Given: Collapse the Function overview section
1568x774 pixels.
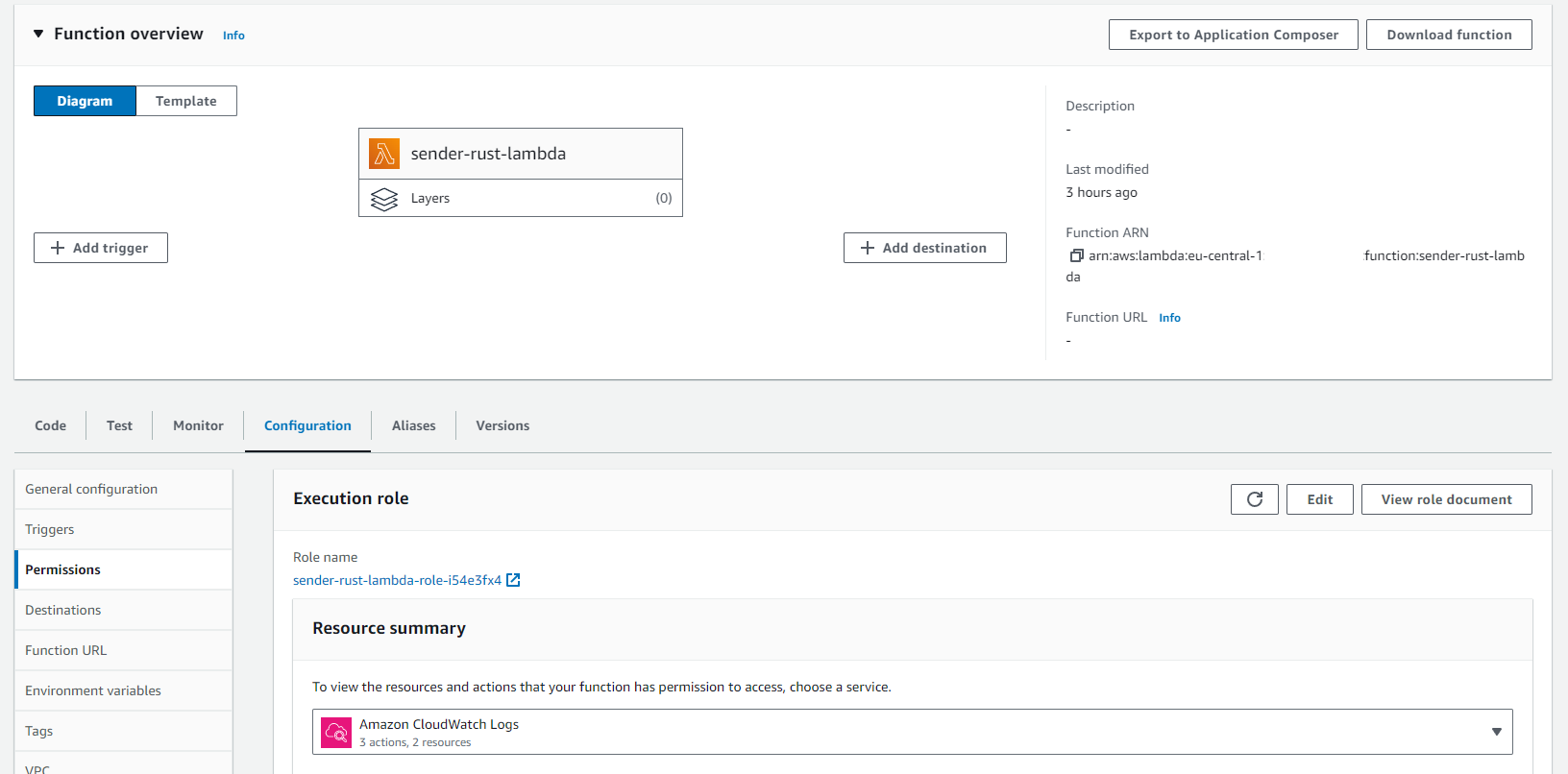Looking at the screenshot, I should coord(38,34).
